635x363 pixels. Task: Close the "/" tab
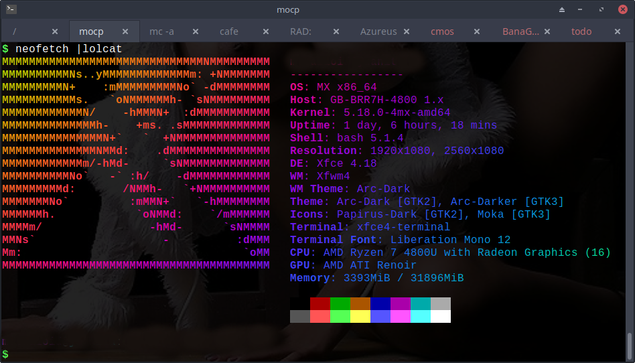pyautogui.click(x=55, y=32)
